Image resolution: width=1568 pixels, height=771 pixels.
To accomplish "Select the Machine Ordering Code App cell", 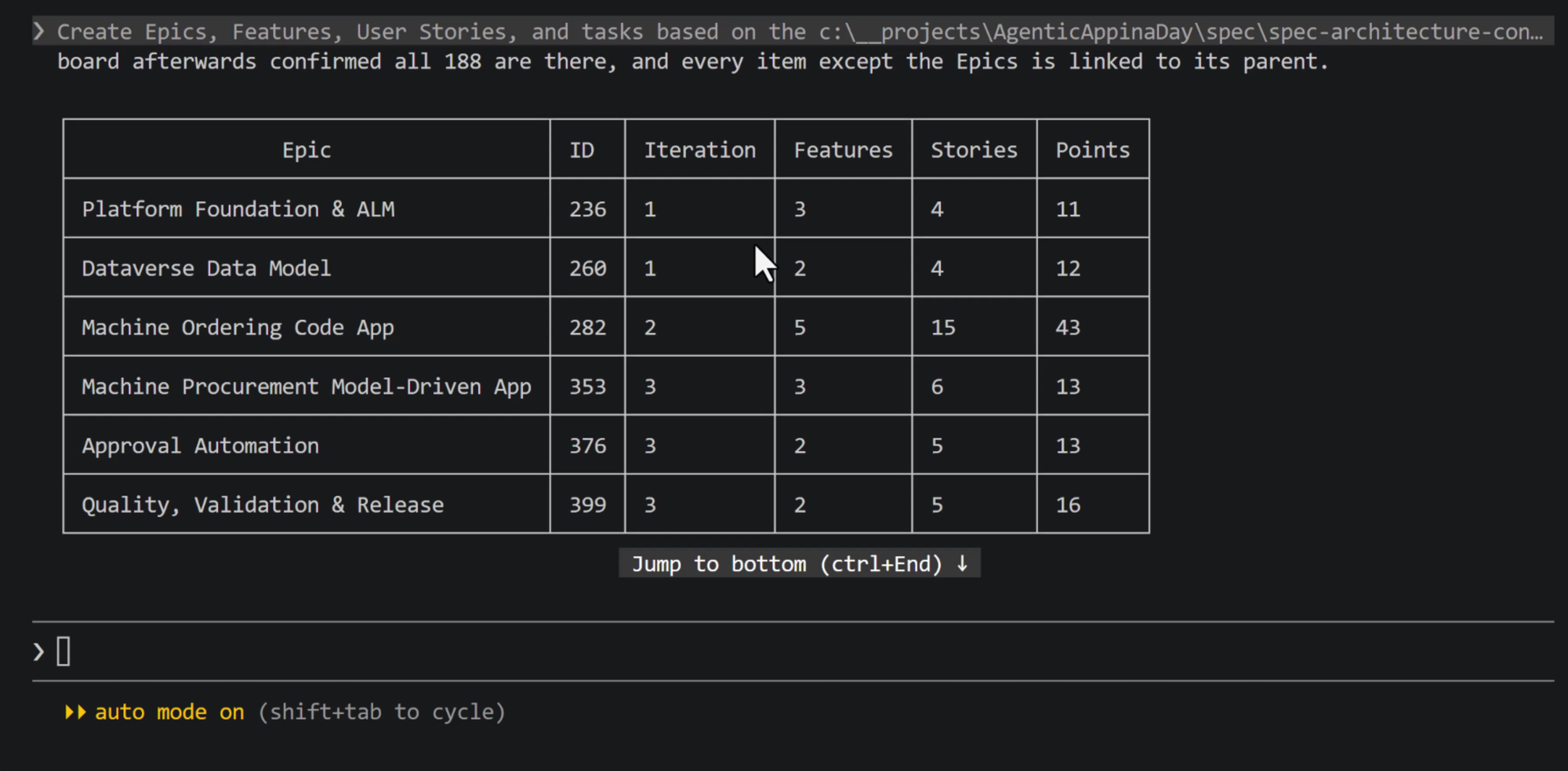I will click(x=307, y=327).
